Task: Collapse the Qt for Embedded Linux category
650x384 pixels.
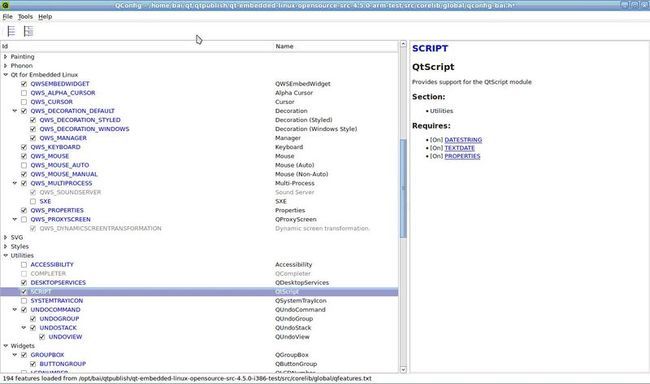Action: pyautogui.click(x=5, y=75)
